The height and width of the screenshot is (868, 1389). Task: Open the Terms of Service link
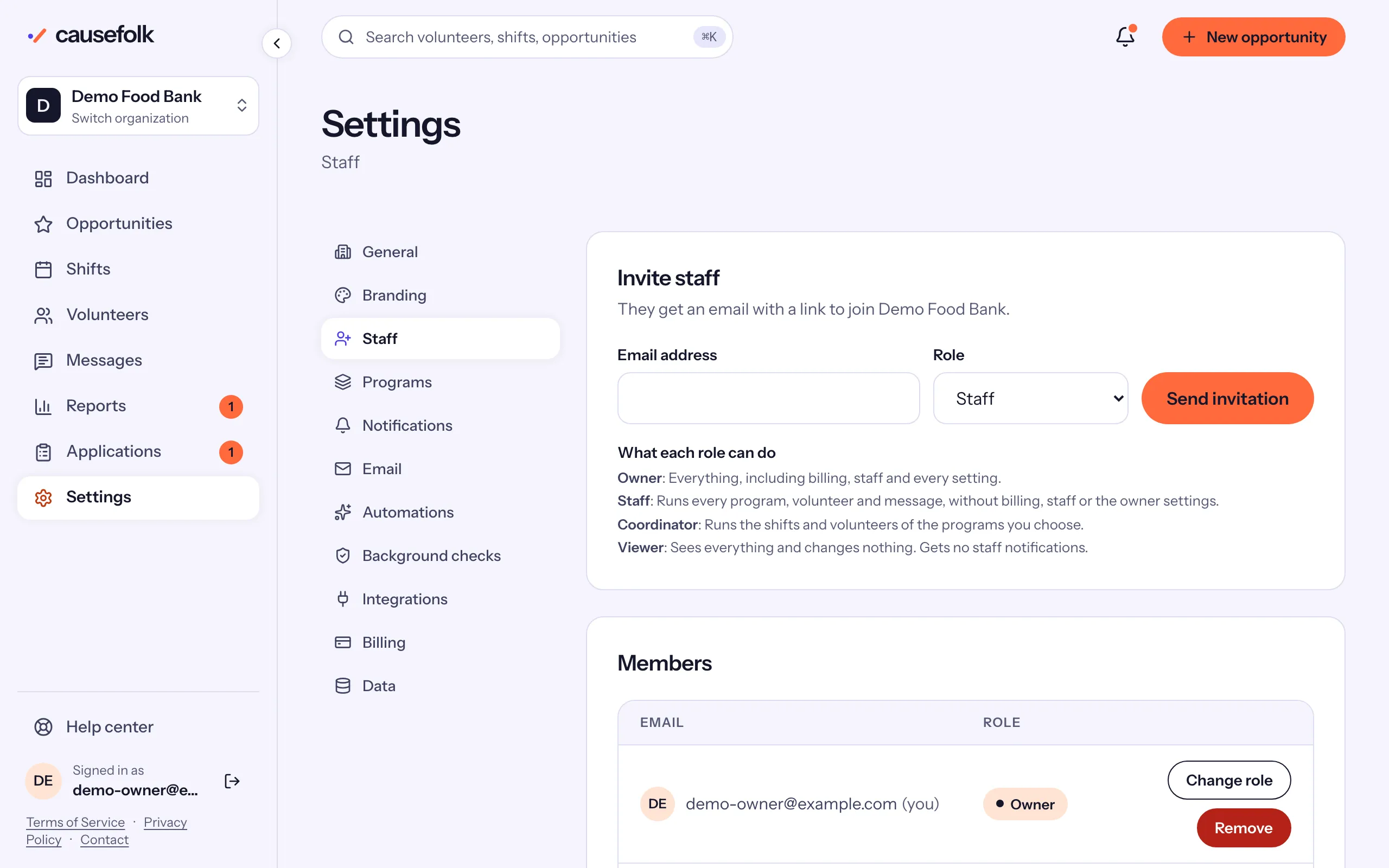point(75,822)
